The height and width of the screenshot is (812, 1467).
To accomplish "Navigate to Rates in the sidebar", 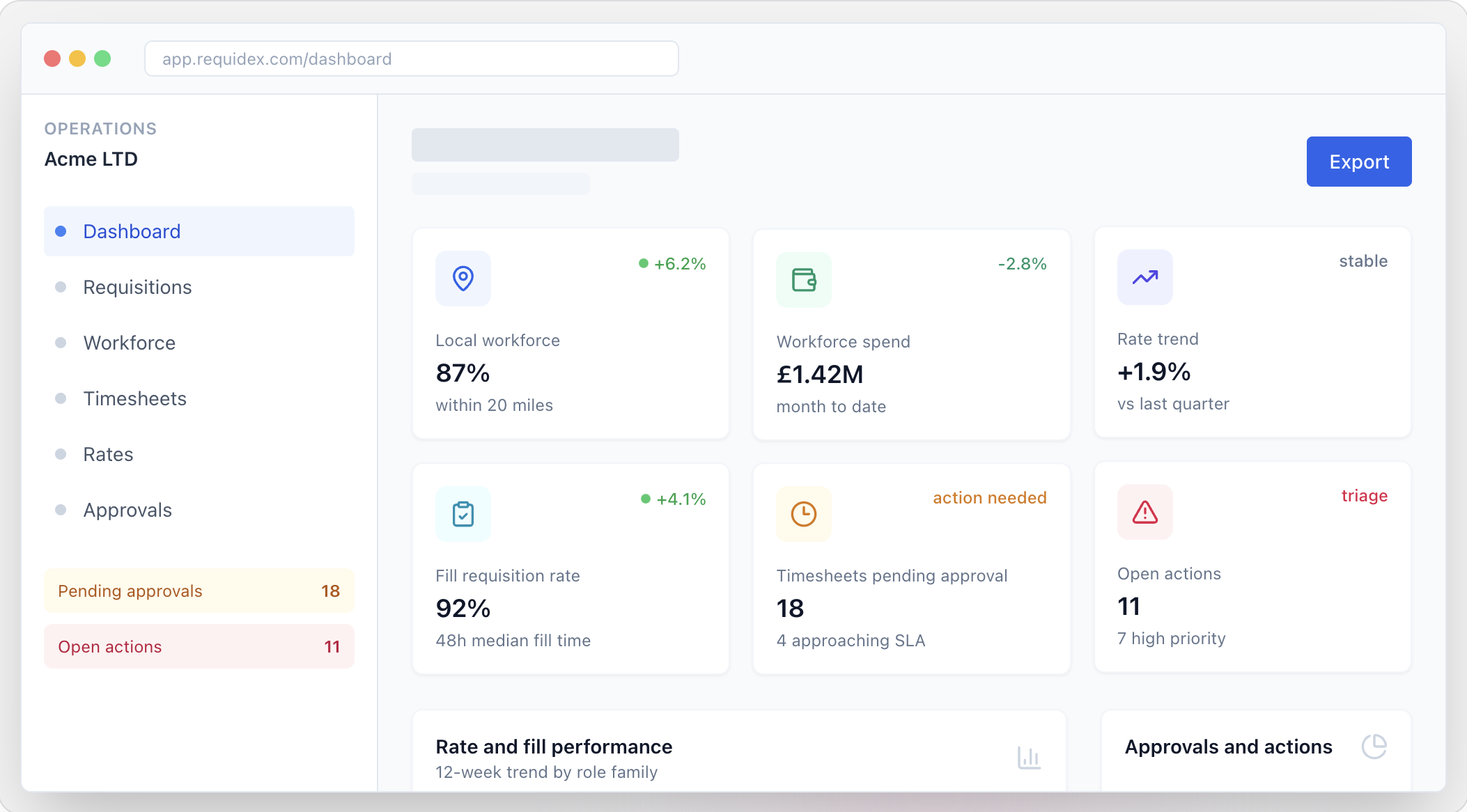I will pyautogui.click(x=199, y=454).
